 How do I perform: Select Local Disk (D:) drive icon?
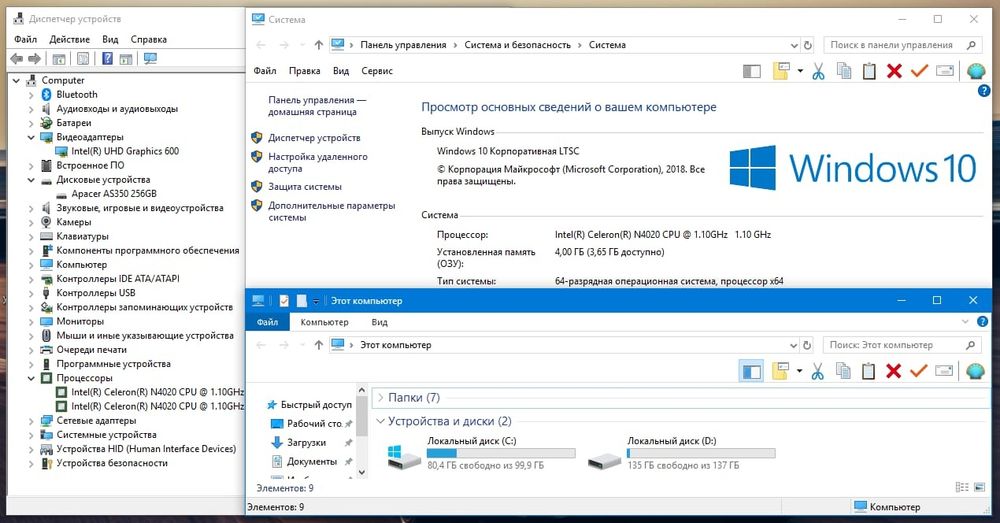click(604, 459)
